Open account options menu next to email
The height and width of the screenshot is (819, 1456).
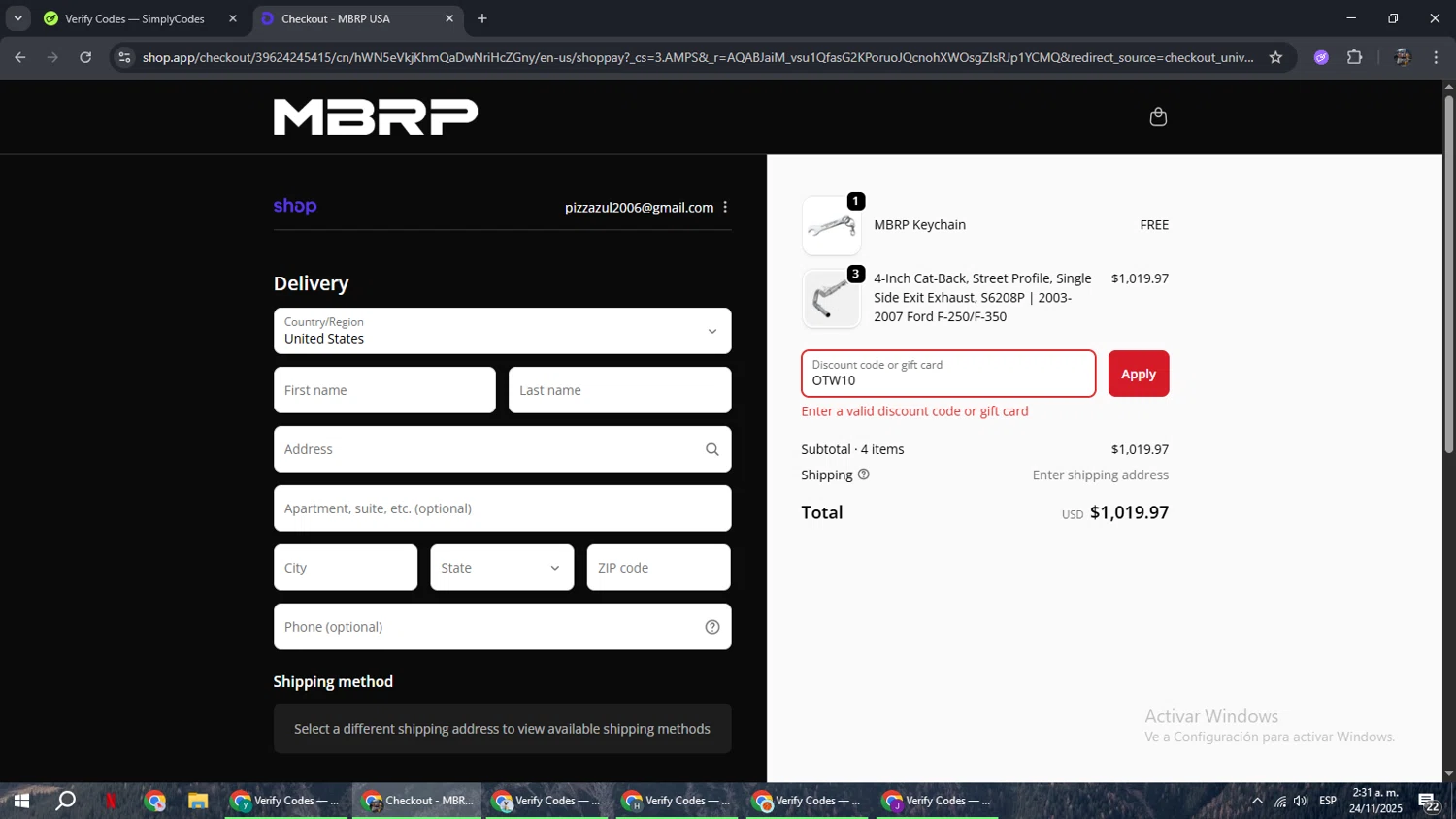[x=725, y=207]
